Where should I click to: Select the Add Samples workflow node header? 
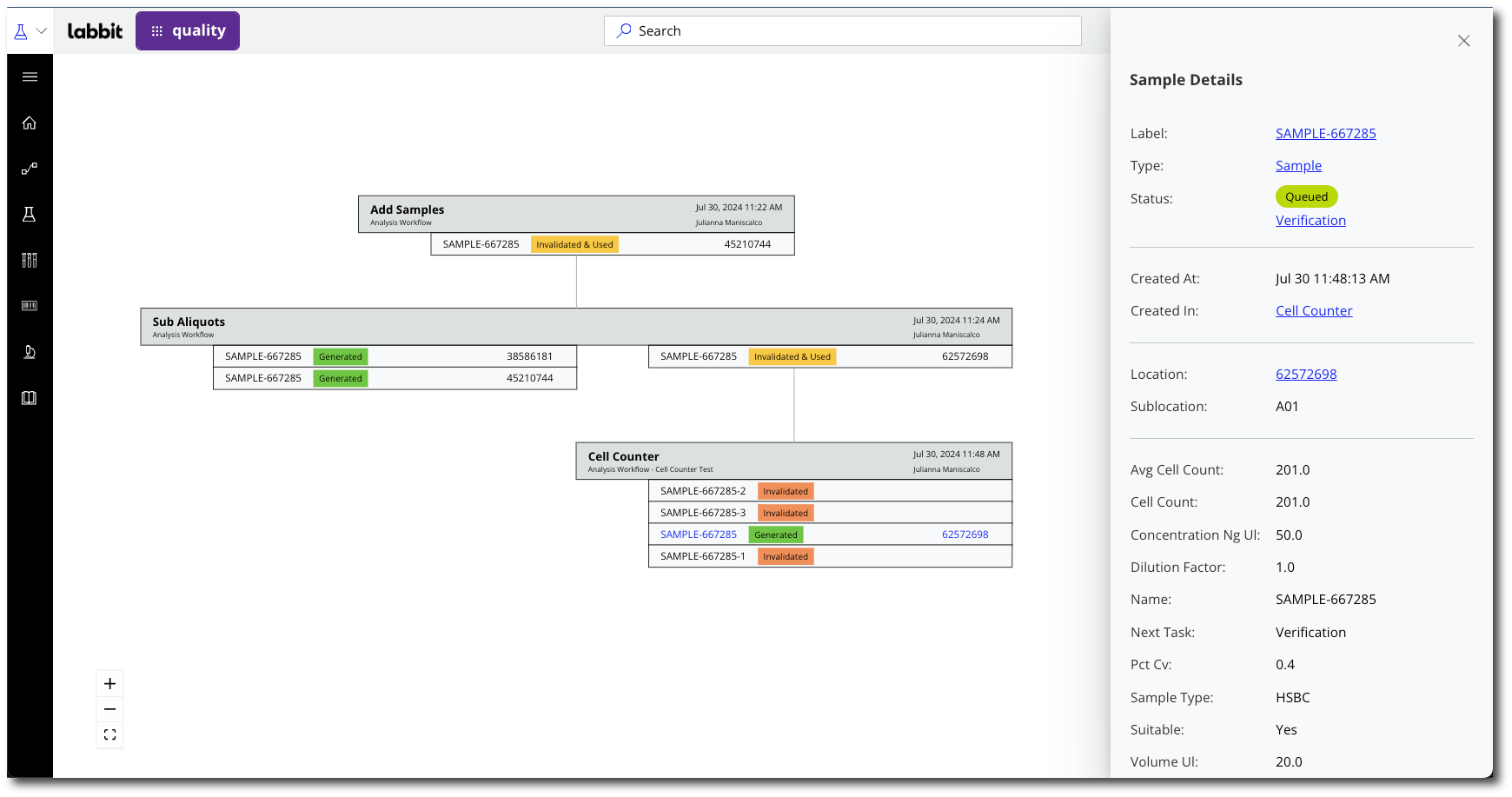click(576, 215)
